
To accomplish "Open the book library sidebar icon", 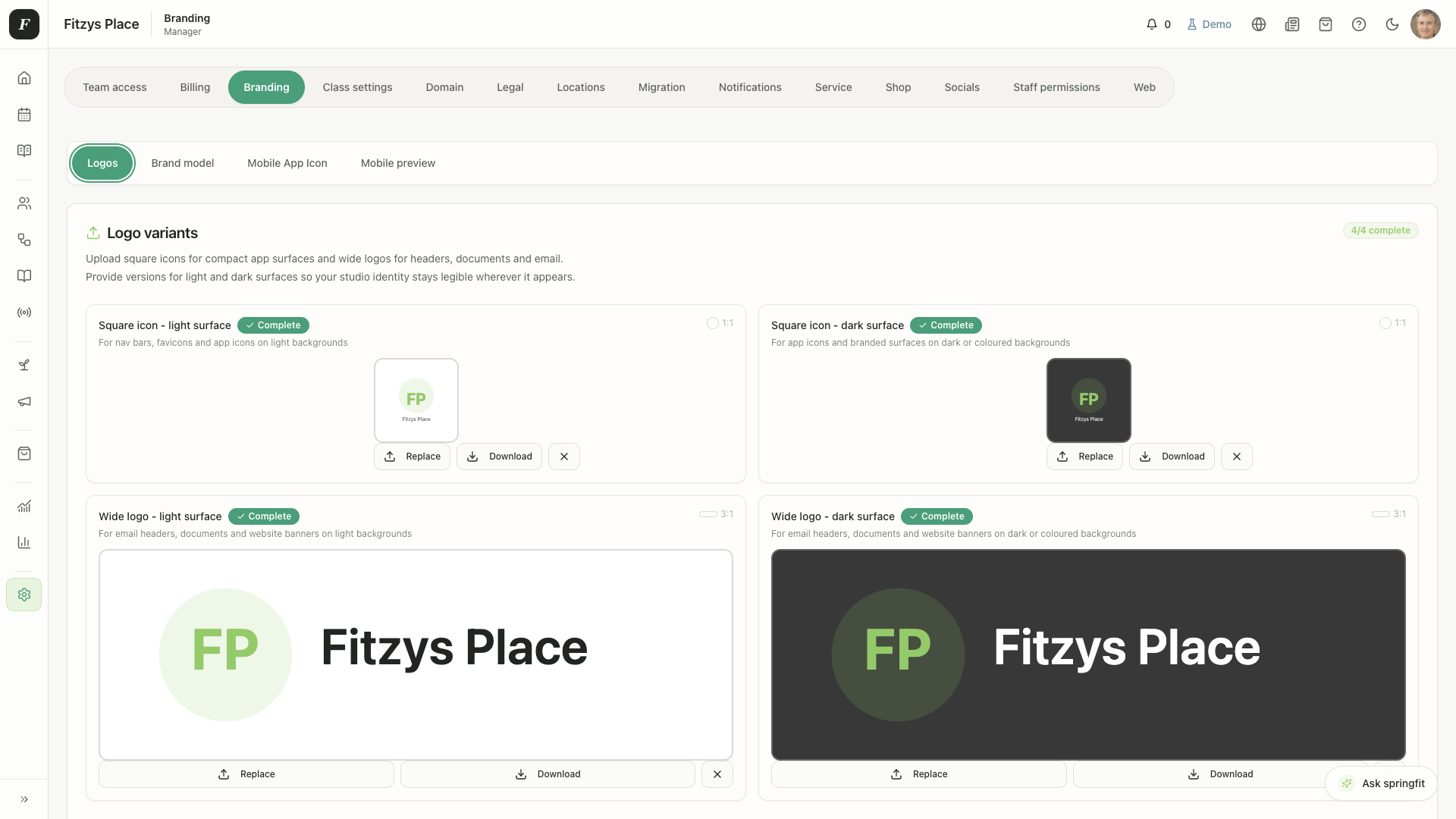I will 24,276.
